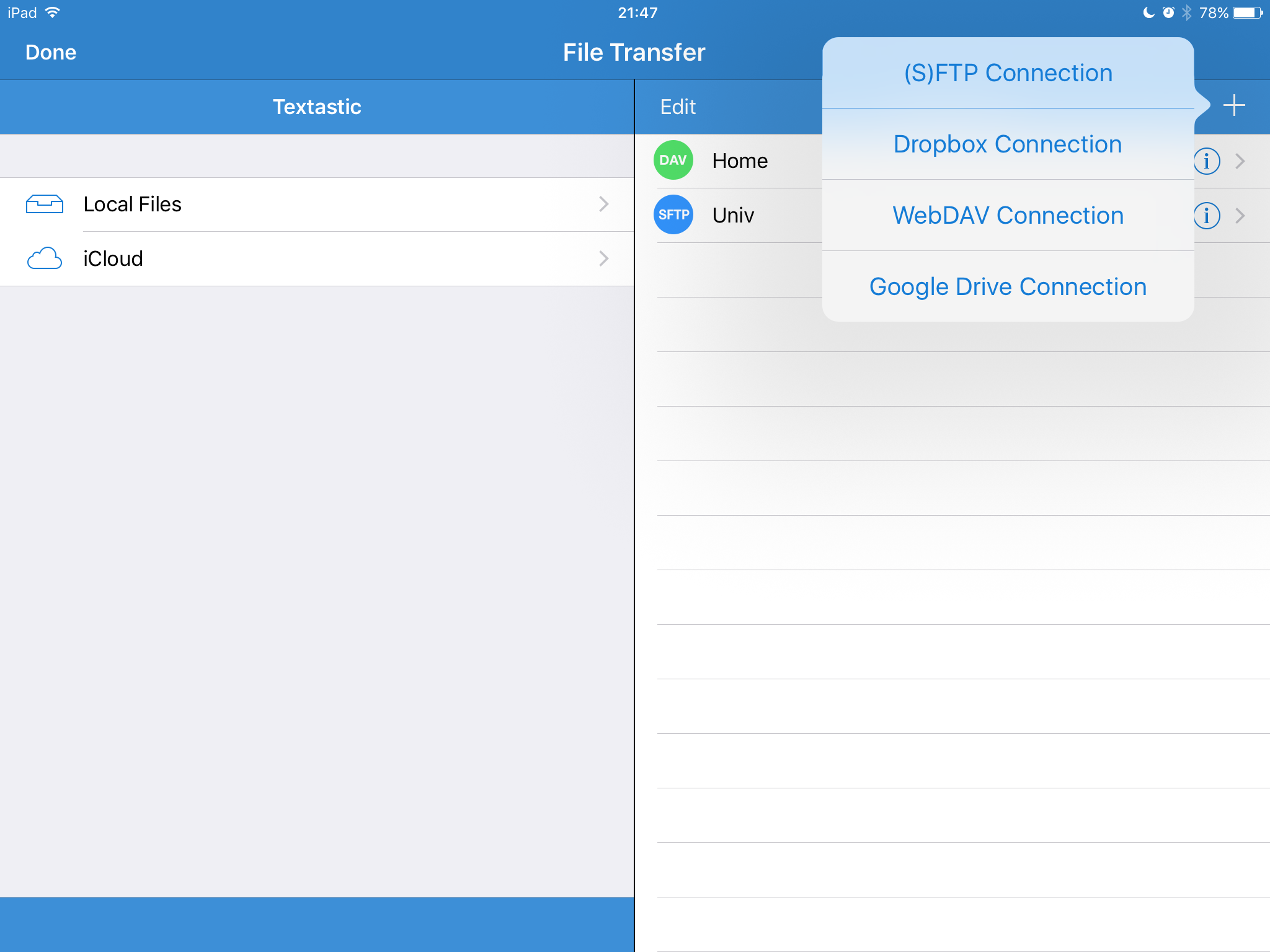Viewport: 1270px width, 952px height.
Task: Tap Edit to modify connections
Action: click(678, 107)
